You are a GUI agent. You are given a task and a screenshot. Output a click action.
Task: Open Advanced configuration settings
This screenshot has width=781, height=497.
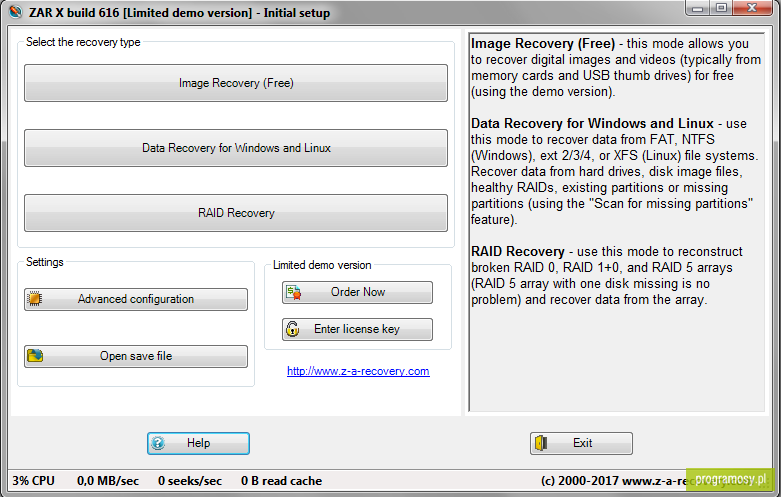(x=135, y=299)
